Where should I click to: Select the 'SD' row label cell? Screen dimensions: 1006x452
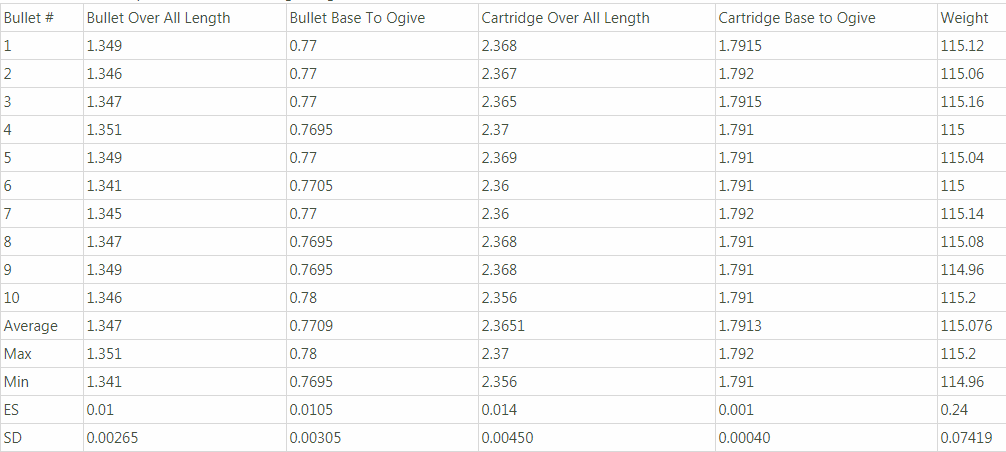[x=41, y=438]
